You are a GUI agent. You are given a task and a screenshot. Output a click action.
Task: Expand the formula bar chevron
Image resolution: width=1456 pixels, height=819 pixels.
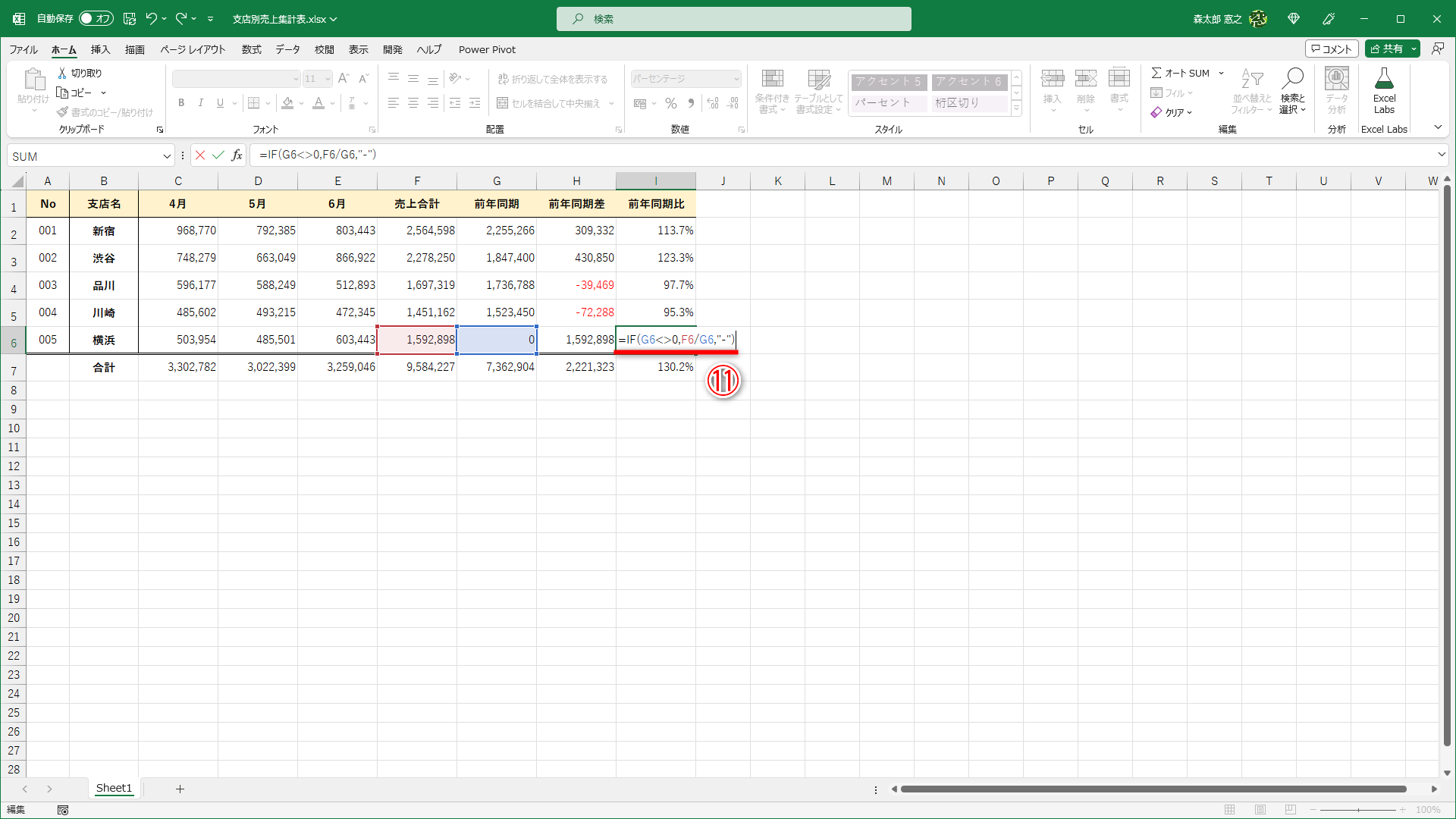click(x=1442, y=155)
